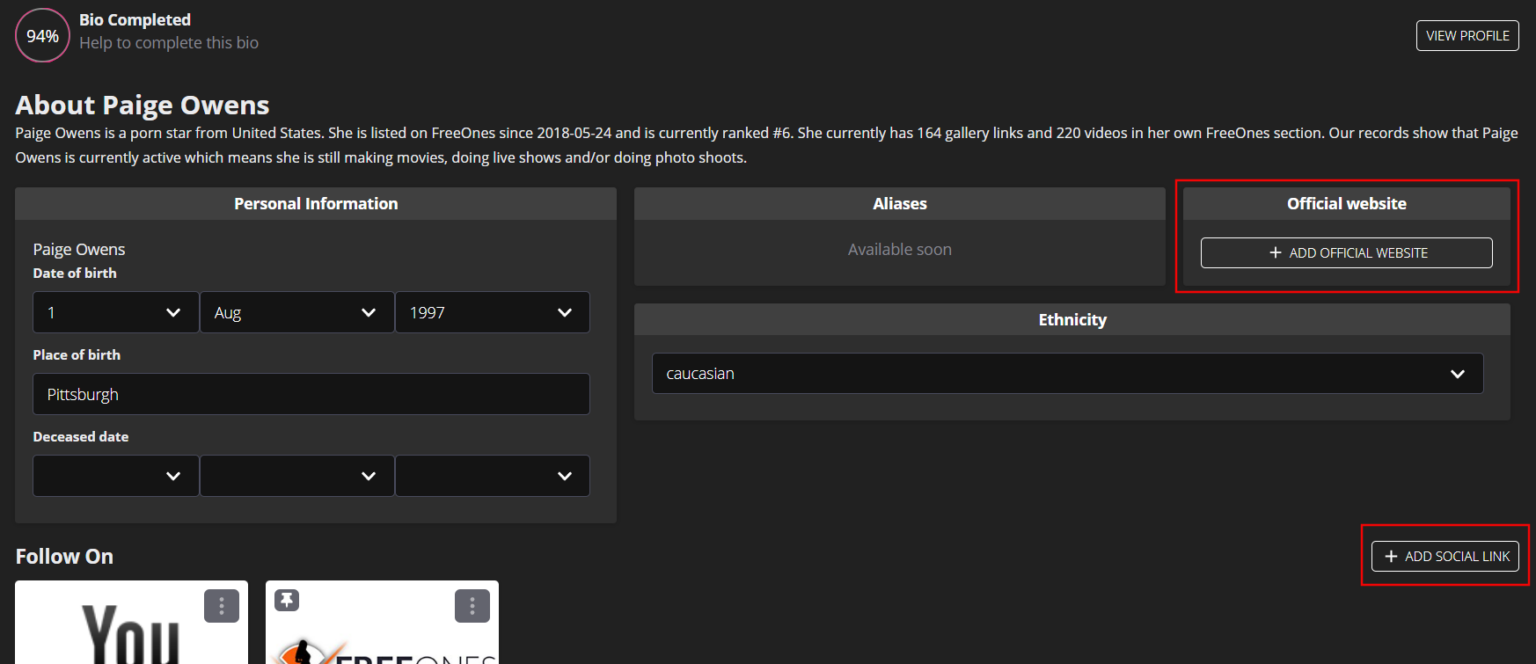Open the three-dot menu on YouTube card
The image size is (1536, 664).
[221, 605]
